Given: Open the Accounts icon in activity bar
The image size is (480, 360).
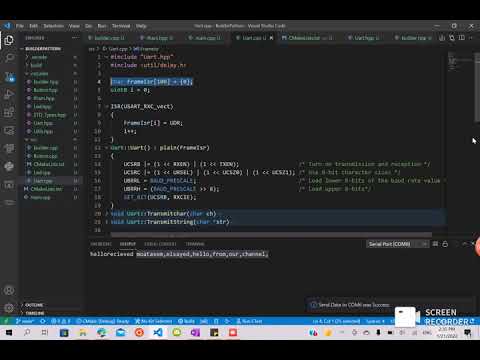Looking at the screenshot, I should click(x=9, y=290).
